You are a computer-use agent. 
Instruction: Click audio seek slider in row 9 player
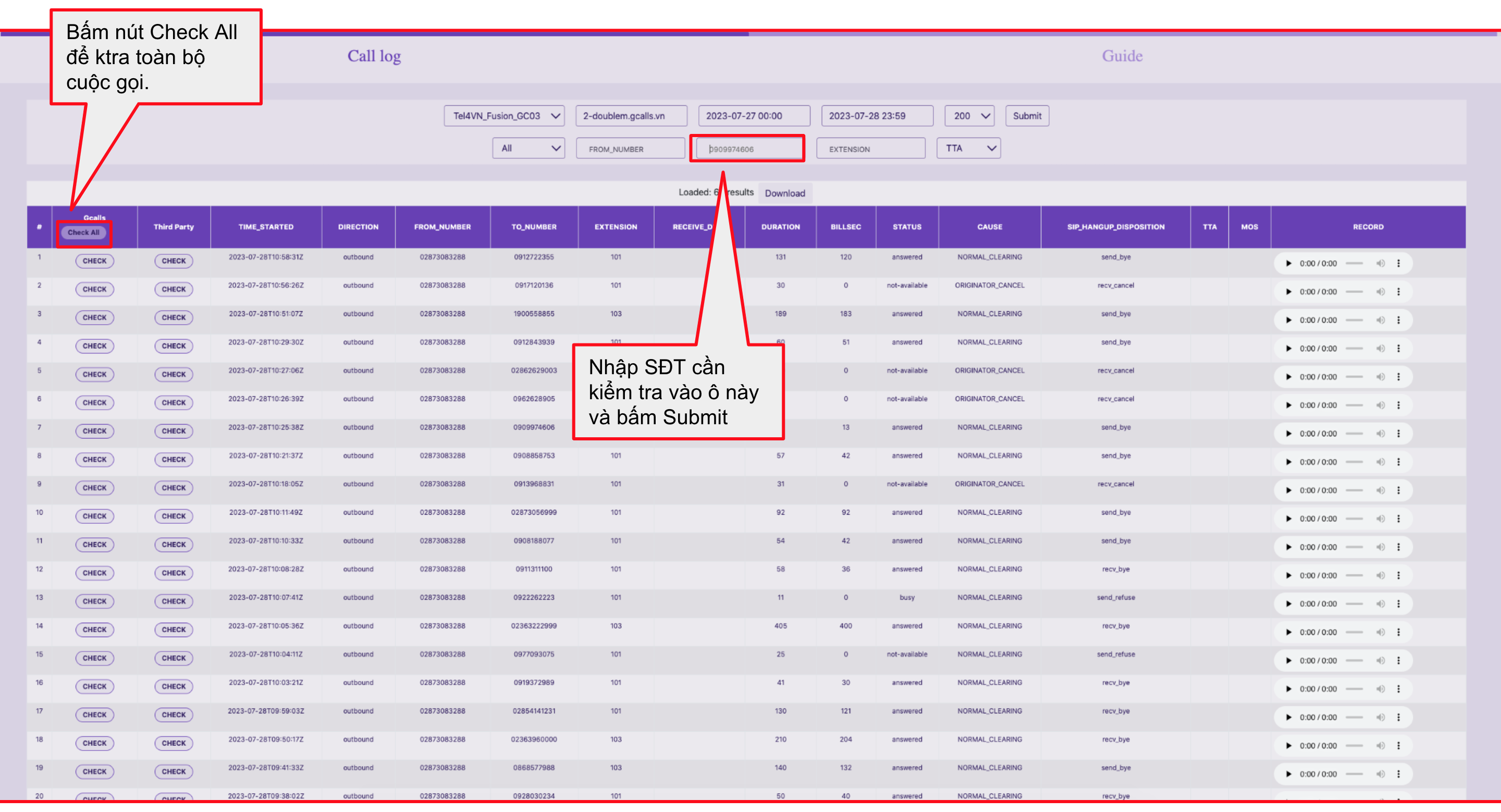(1354, 490)
